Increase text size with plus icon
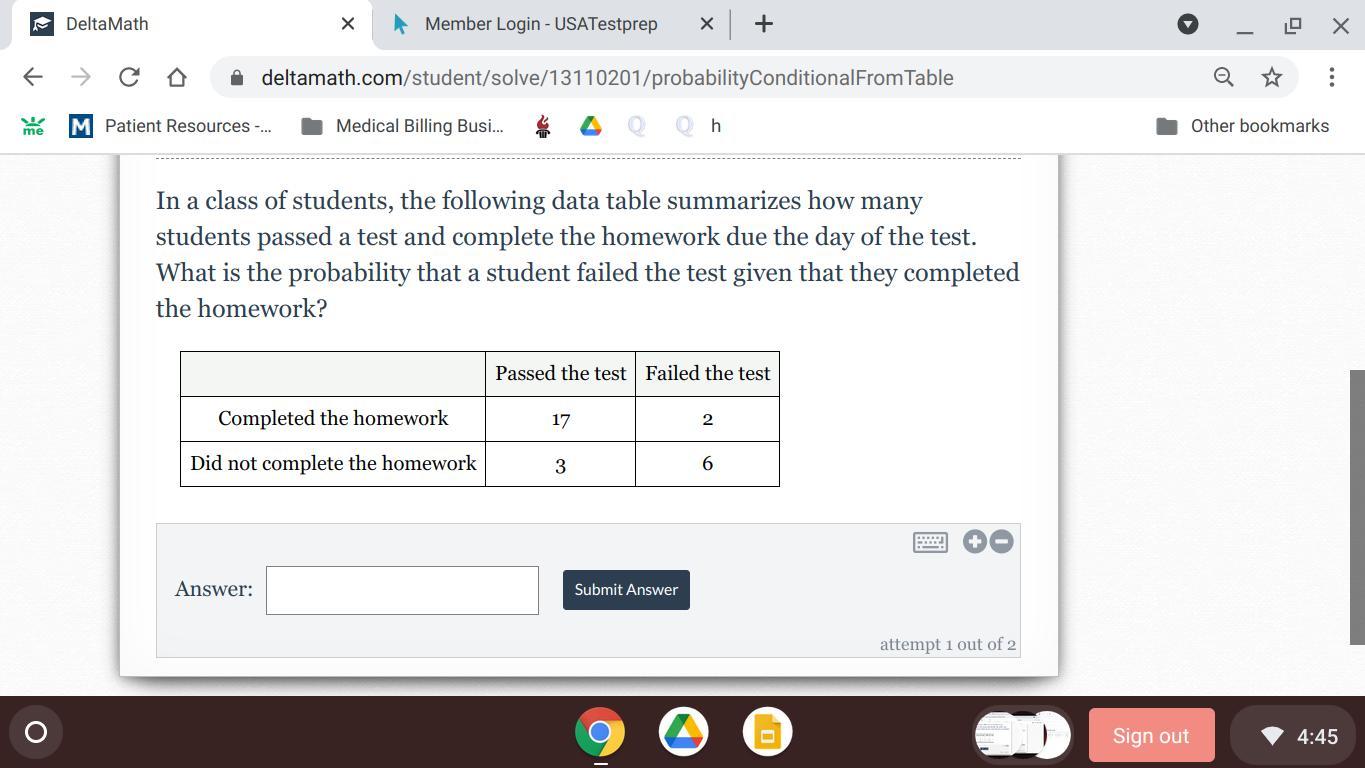The height and width of the screenshot is (768, 1365). click(x=975, y=541)
